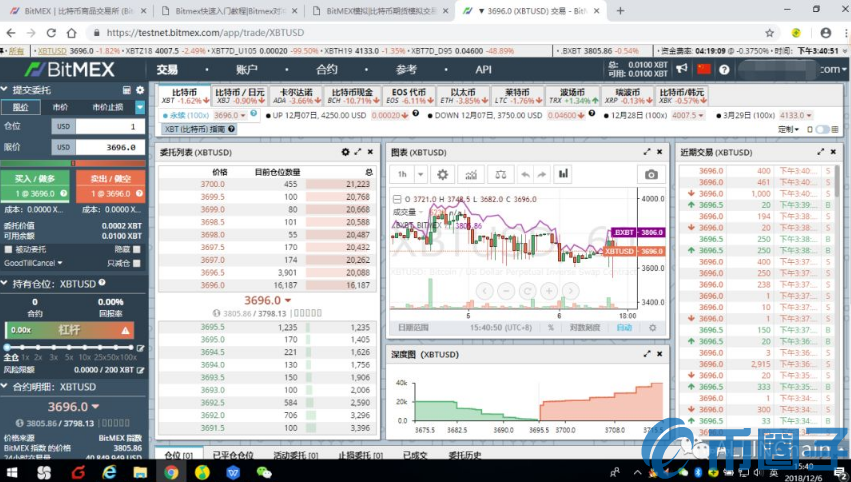851x482 pixels.
Task: Open 定制 customize dropdown
Action: pos(788,129)
